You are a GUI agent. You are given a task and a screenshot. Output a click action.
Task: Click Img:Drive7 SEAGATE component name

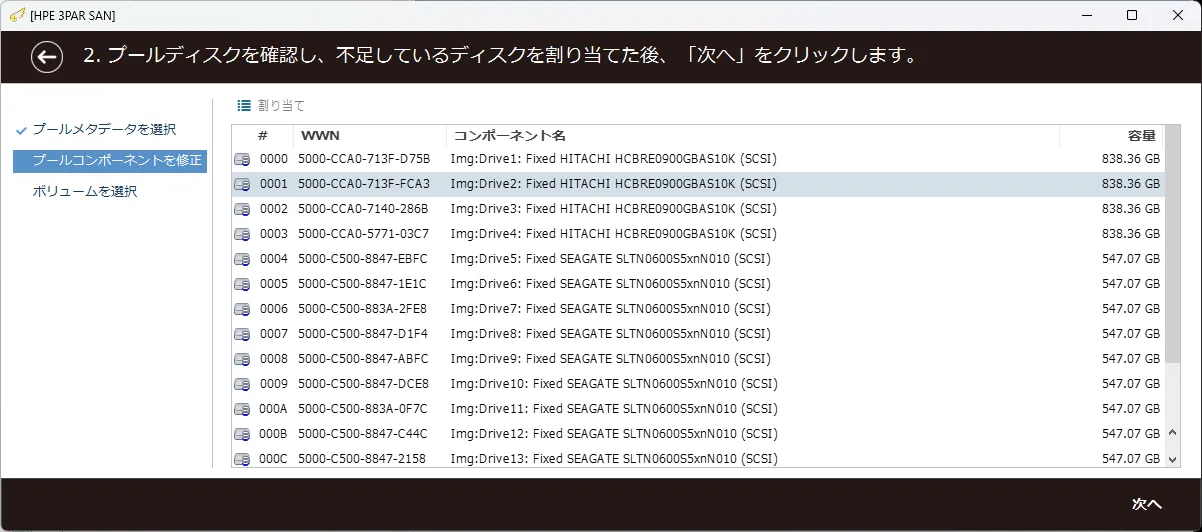coord(610,309)
